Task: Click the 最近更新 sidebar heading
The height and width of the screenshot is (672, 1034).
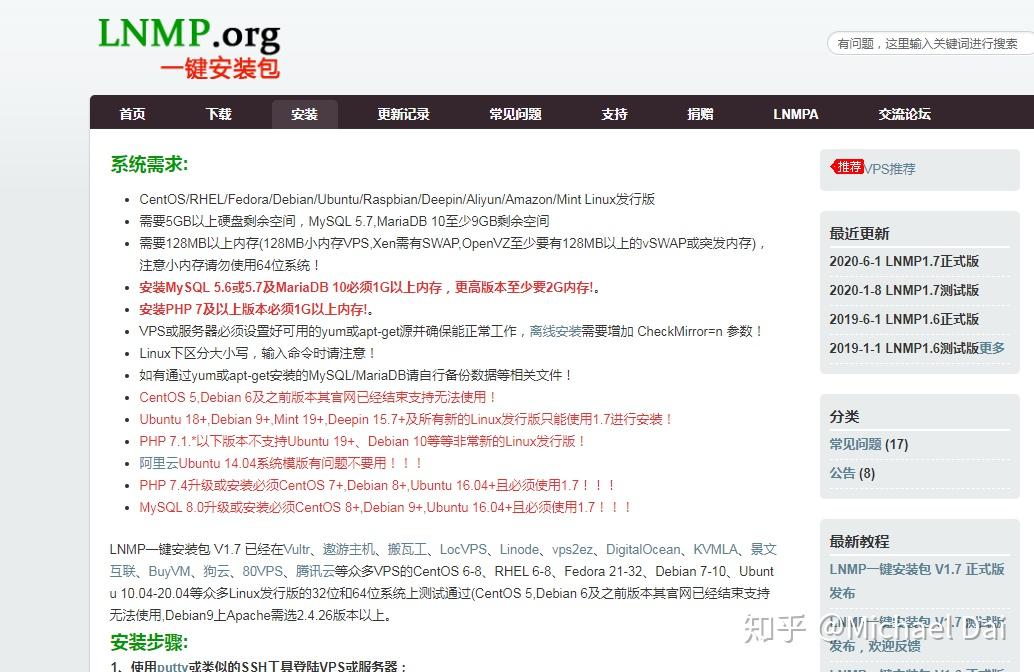Action: [x=859, y=233]
